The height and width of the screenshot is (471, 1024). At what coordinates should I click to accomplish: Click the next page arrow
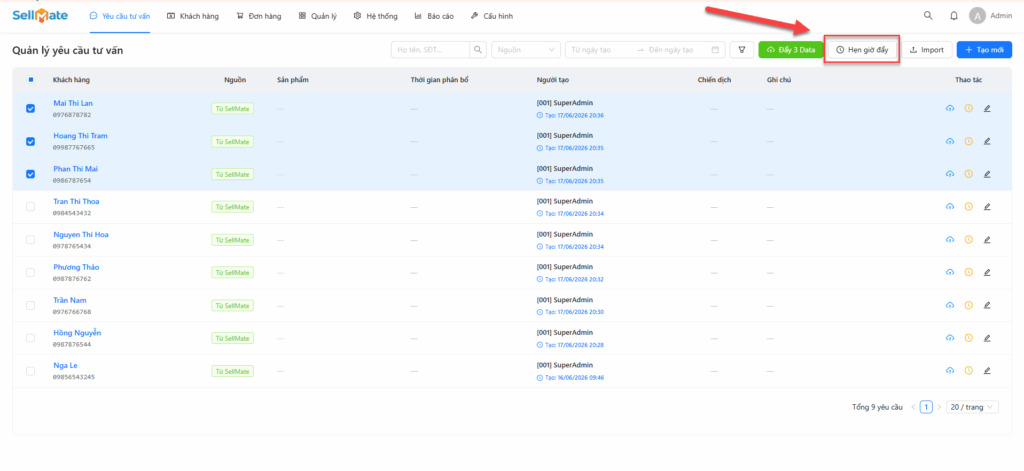(939, 407)
